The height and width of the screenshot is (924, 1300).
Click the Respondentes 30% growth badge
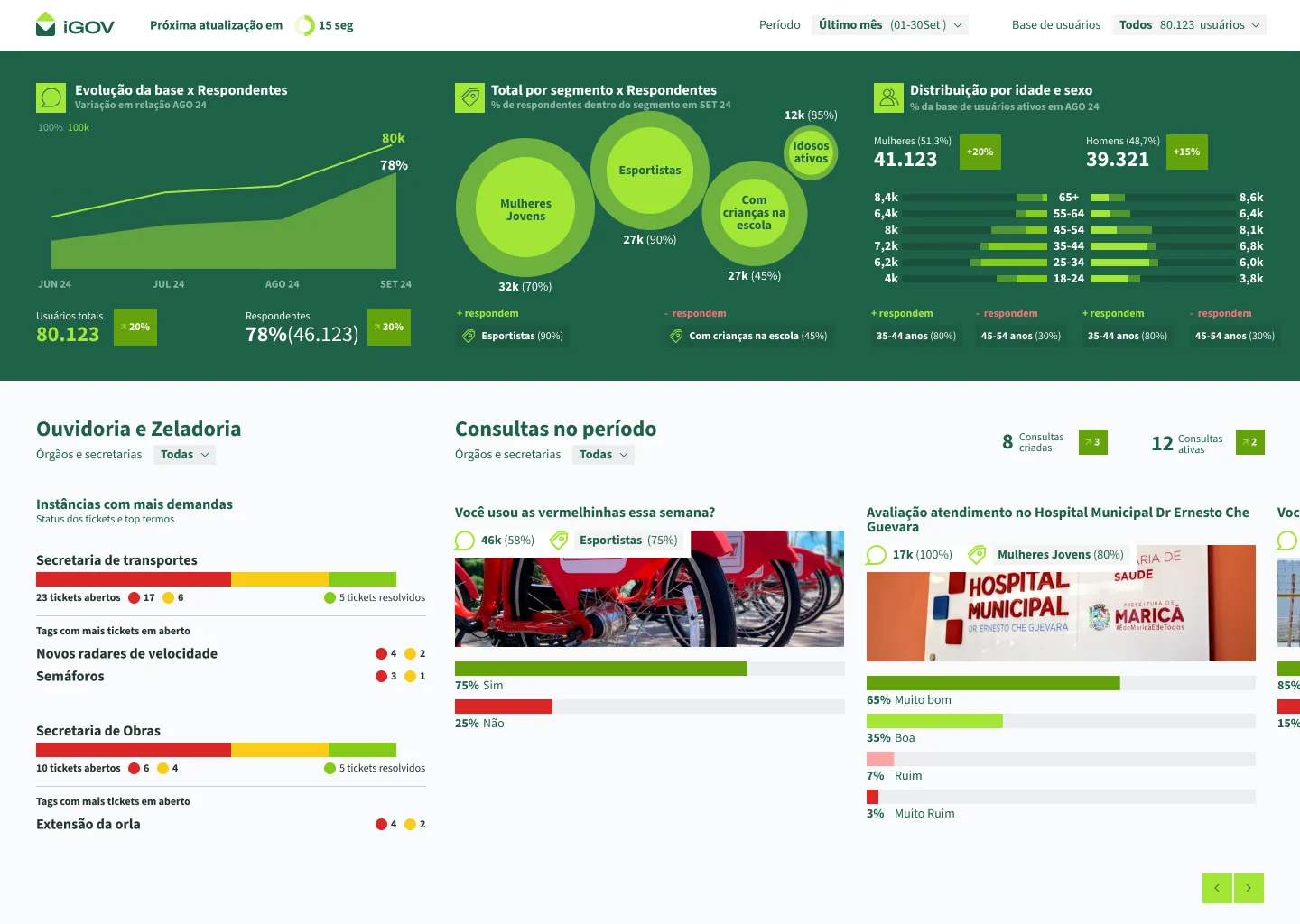(x=389, y=327)
